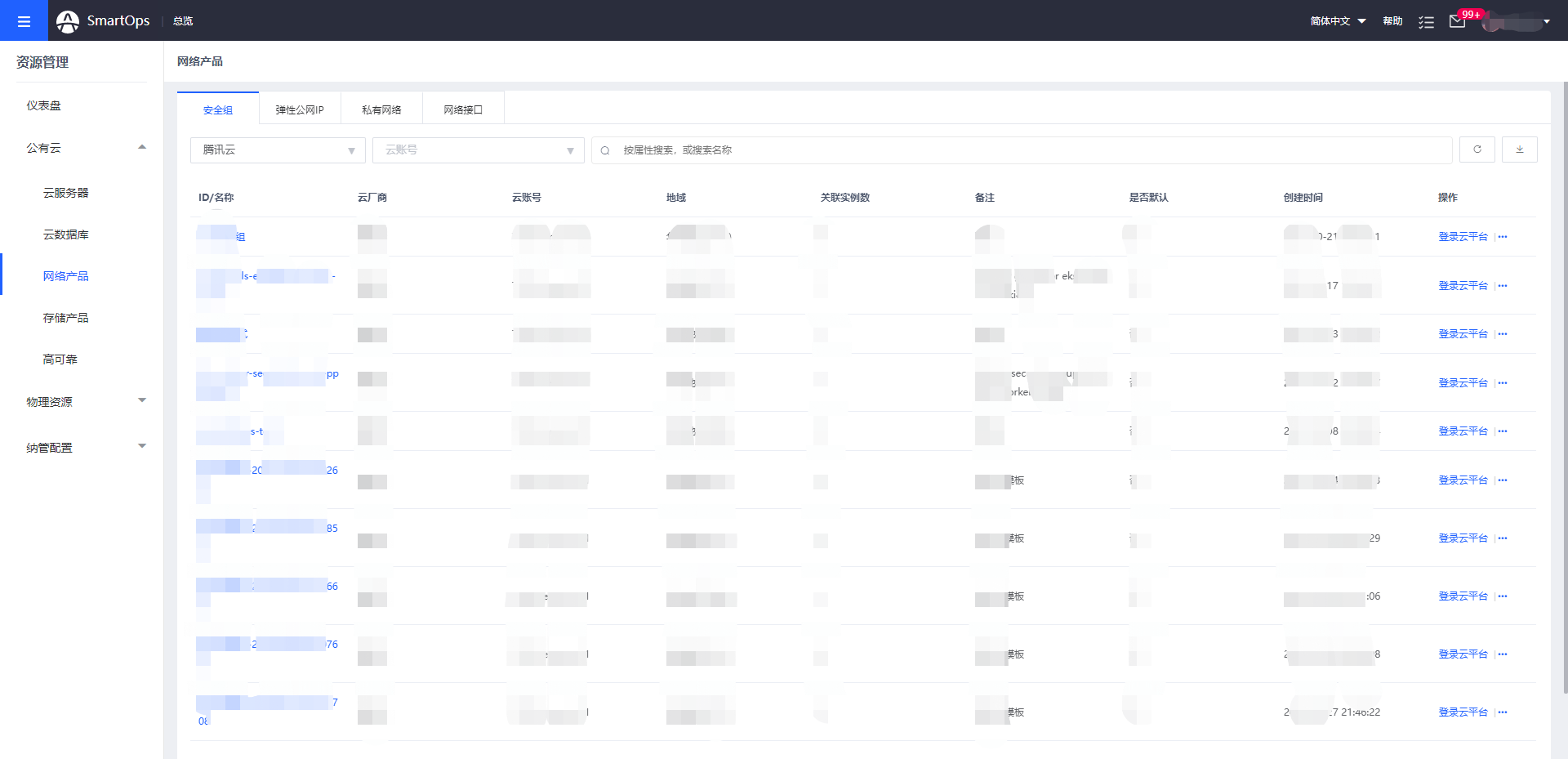Click the download export icon button
The width and height of the screenshot is (1568, 759).
coord(1520,150)
